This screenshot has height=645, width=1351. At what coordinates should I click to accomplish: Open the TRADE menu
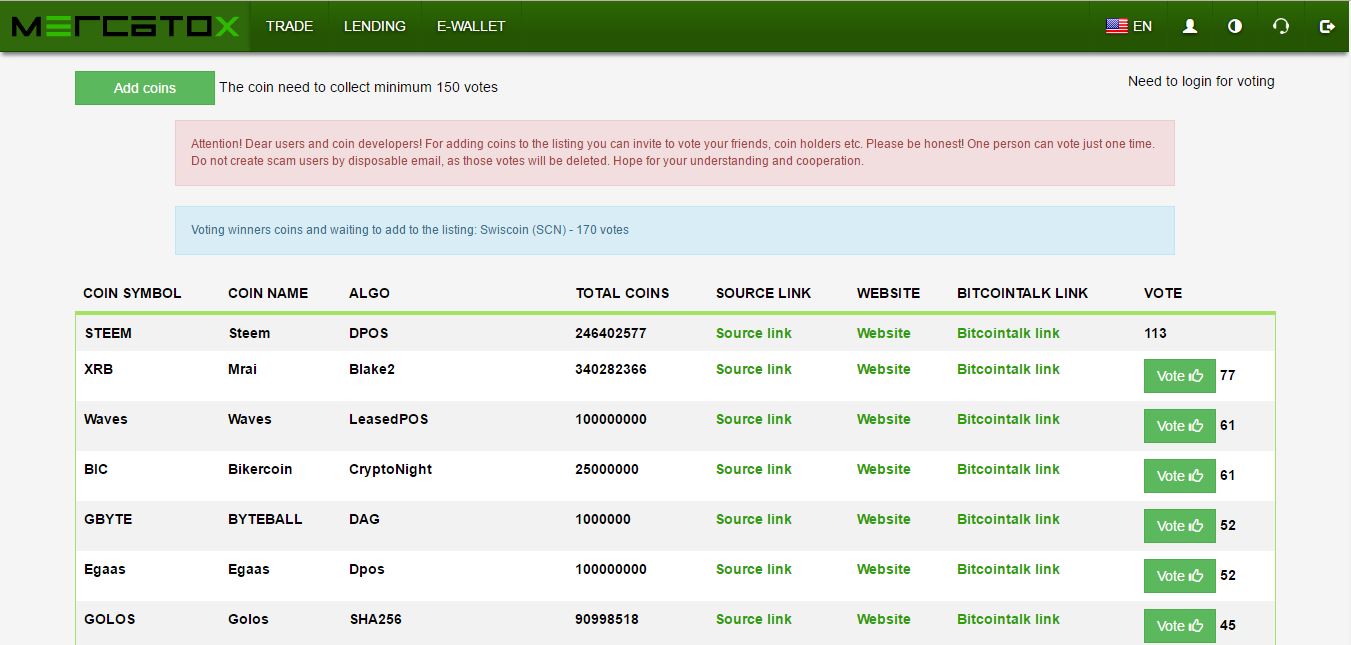(x=289, y=26)
